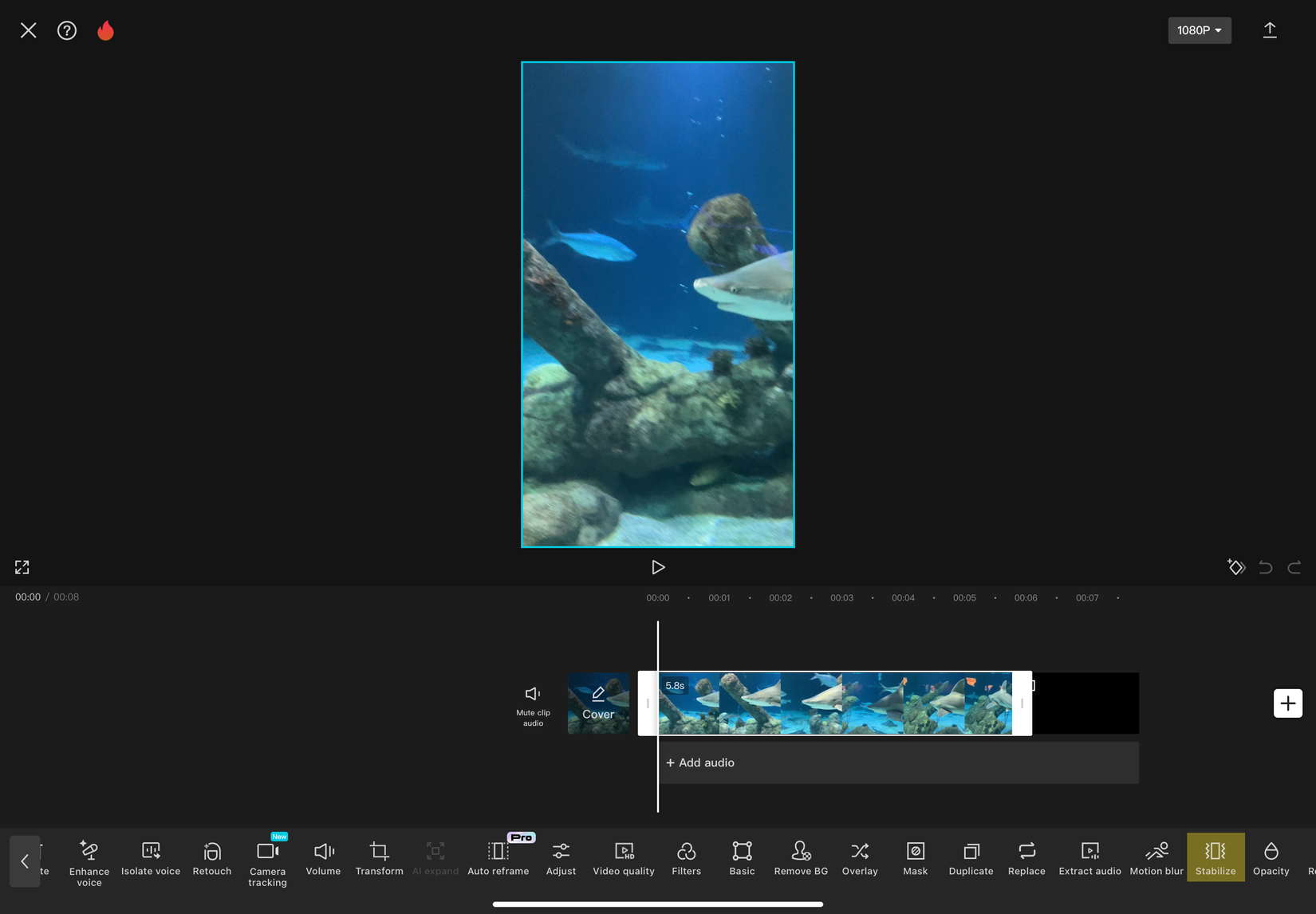
Task: Select the Volume toolbar item
Action: (x=323, y=857)
